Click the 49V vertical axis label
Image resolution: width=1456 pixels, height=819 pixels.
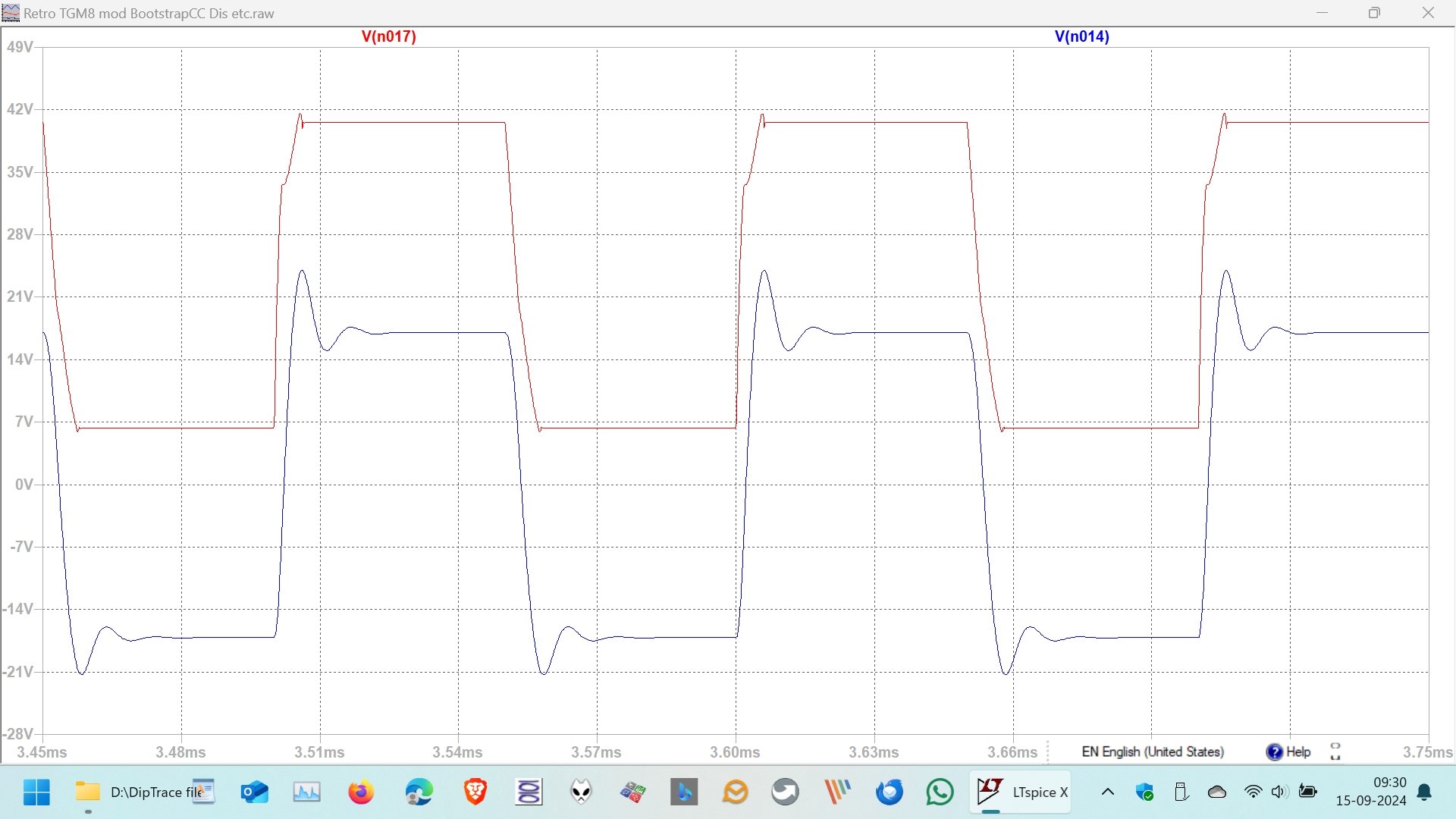20,47
